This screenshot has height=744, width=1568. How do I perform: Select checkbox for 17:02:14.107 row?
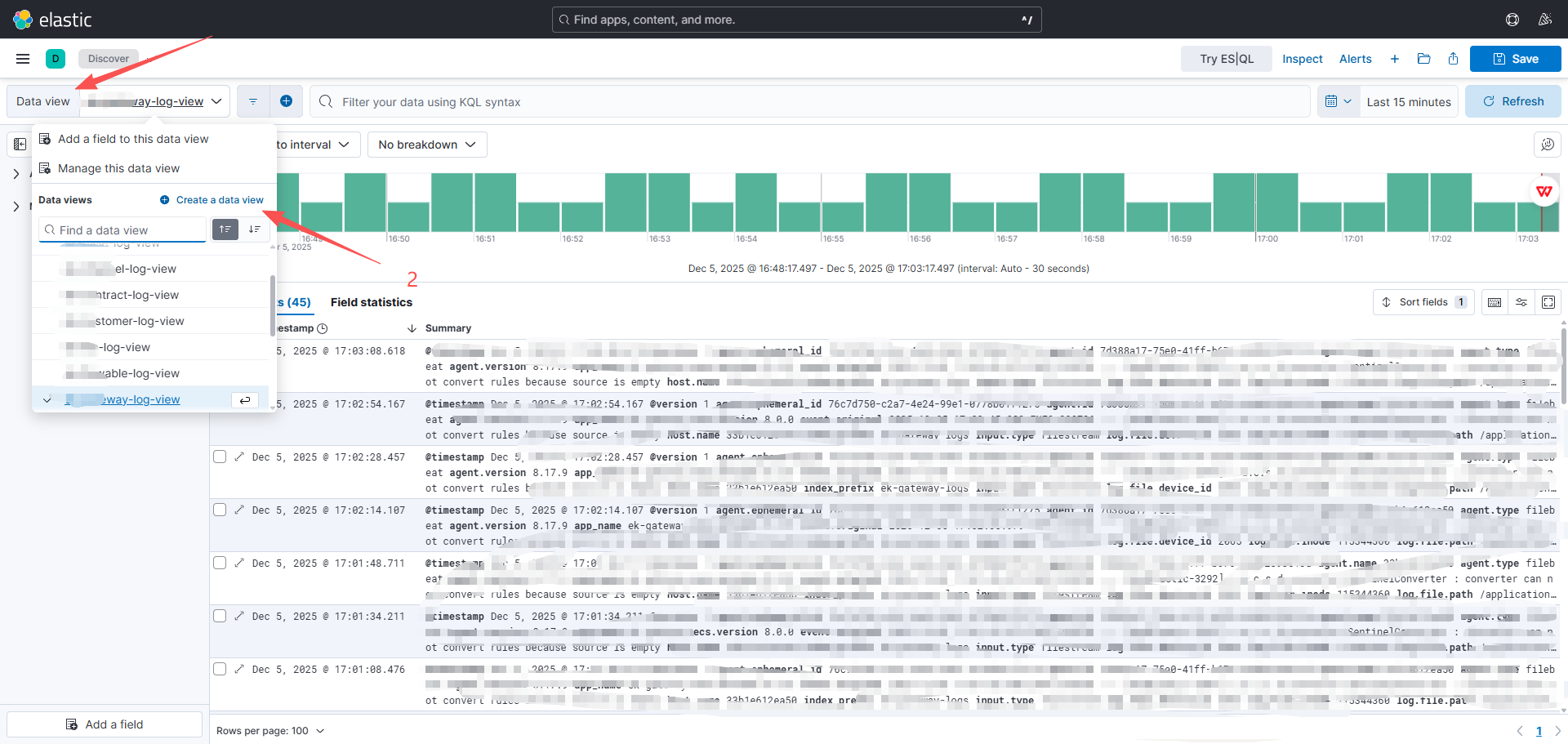tap(220, 510)
